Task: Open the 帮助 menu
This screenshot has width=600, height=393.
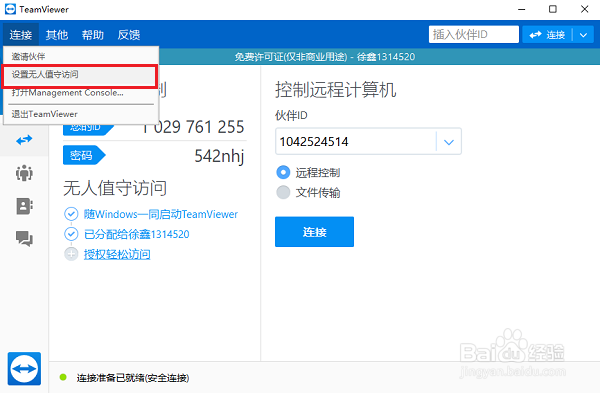Action: pyautogui.click(x=93, y=35)
